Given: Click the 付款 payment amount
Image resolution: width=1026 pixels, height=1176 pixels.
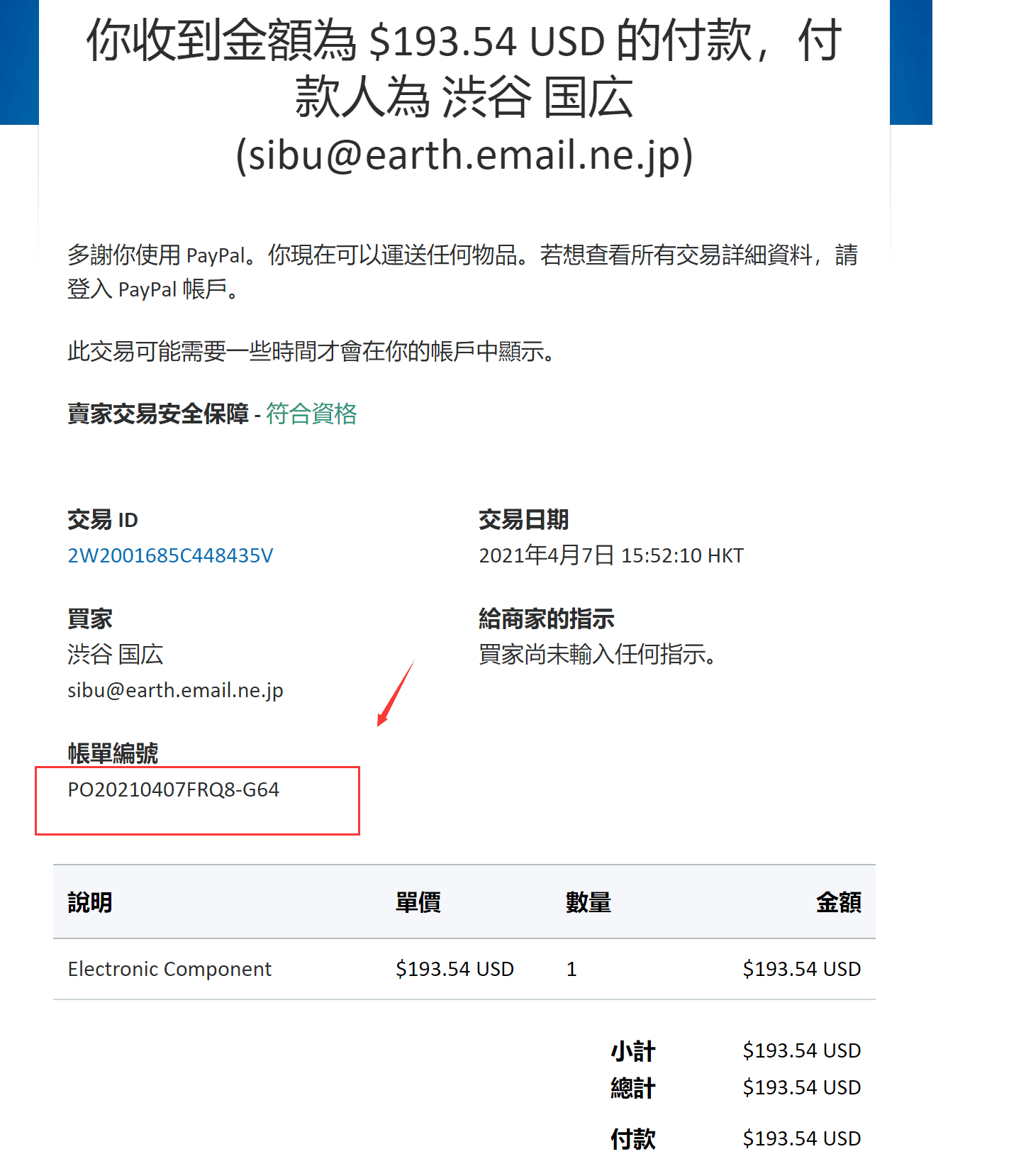Looking at the screenshot, I should pyautogui.click(x=801, y=1138).
